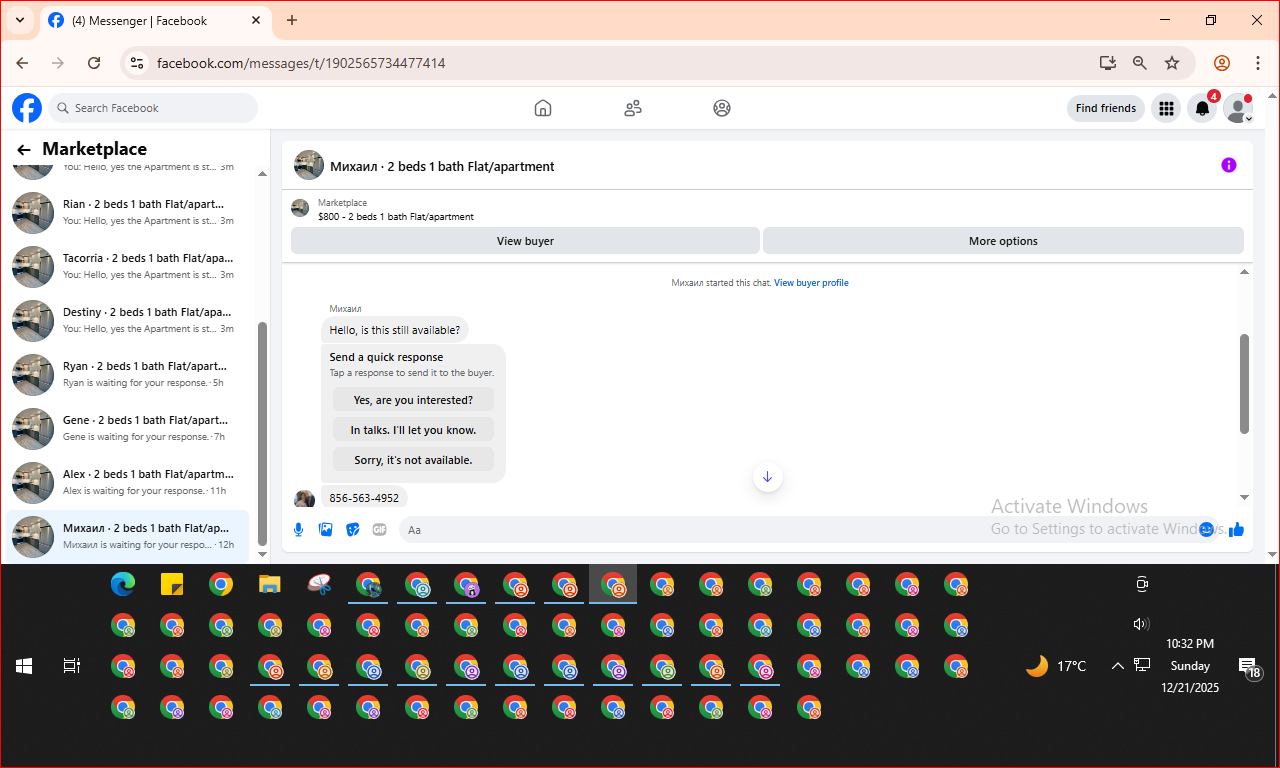The height and width of the screenshot is (768, 1280).
Task: Open the Chrome zoom magnifier icon
Action: pos(1140,63)
